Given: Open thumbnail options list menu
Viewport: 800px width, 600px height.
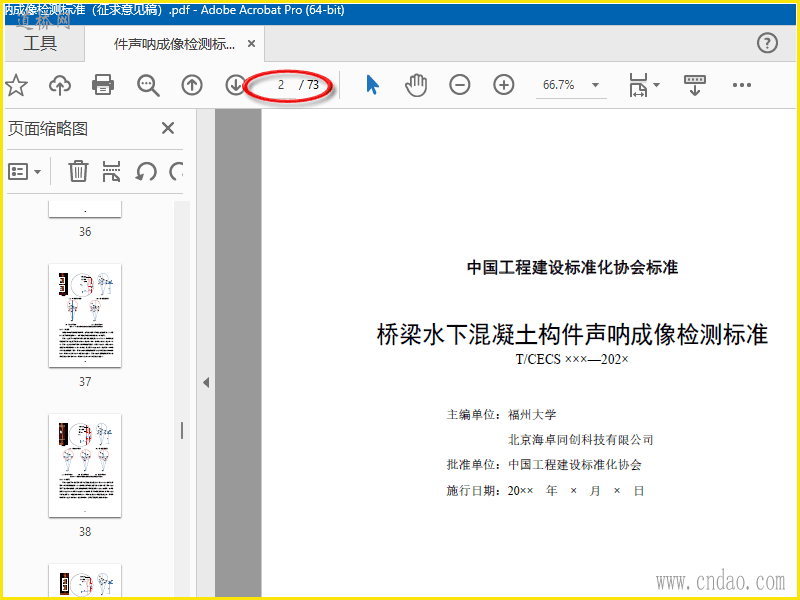Looking at the screenshot, I should coord(24,172).
